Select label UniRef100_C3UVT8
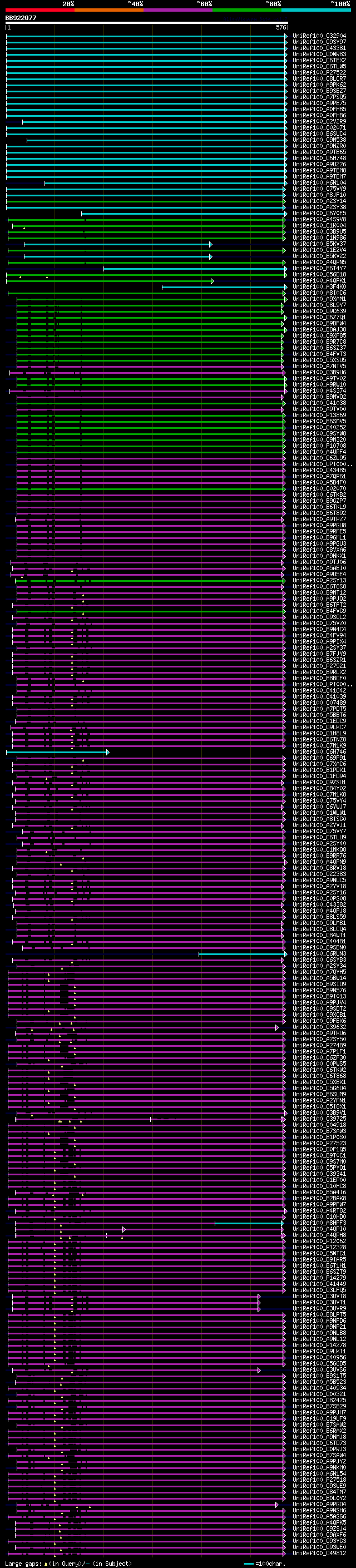356x1568 pixels. click(319, 1296)
